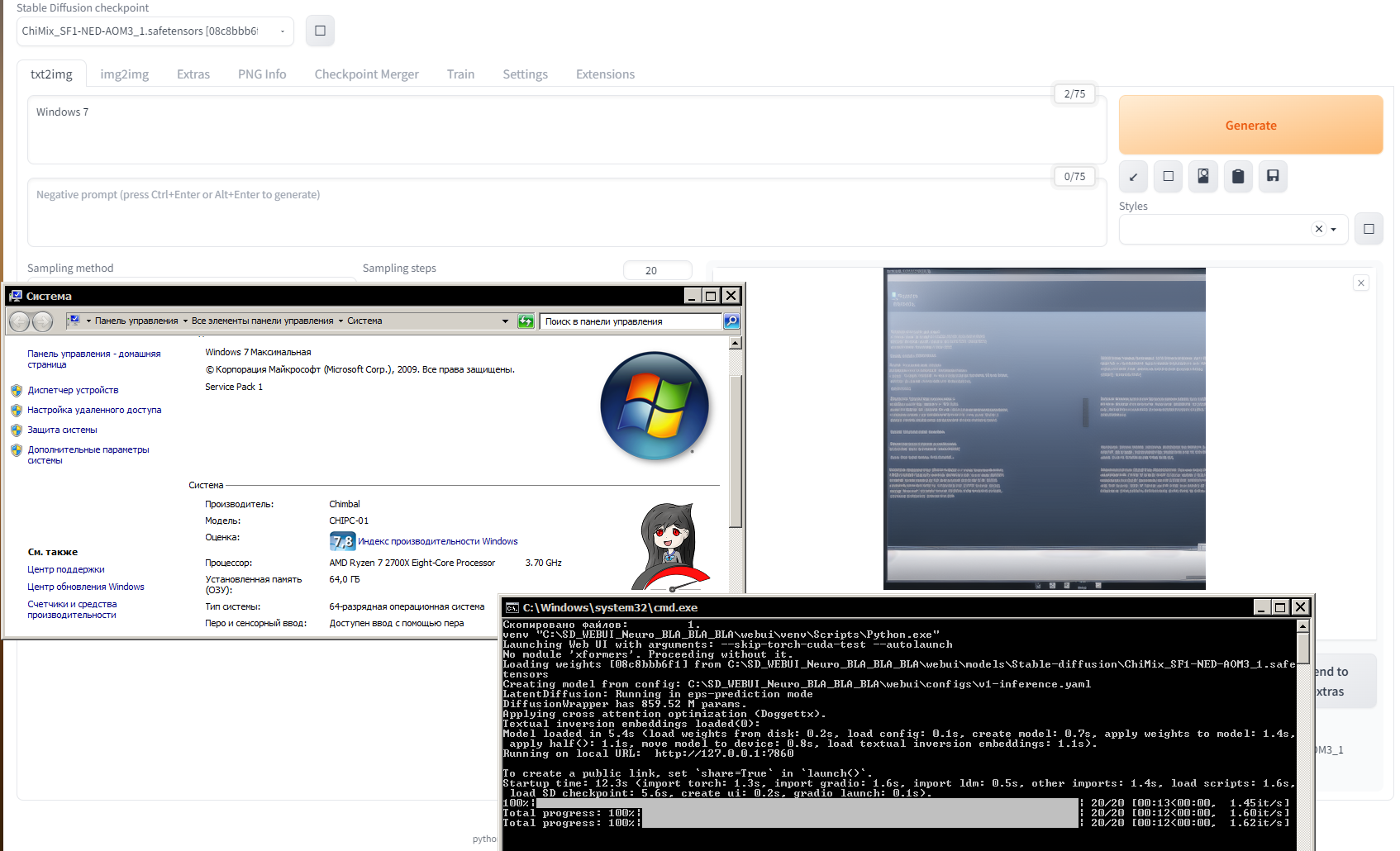The width and height of the screenshot is (1400, 851).
Task: Click the orange Generate button
Action: click(x=1250, y=125)
